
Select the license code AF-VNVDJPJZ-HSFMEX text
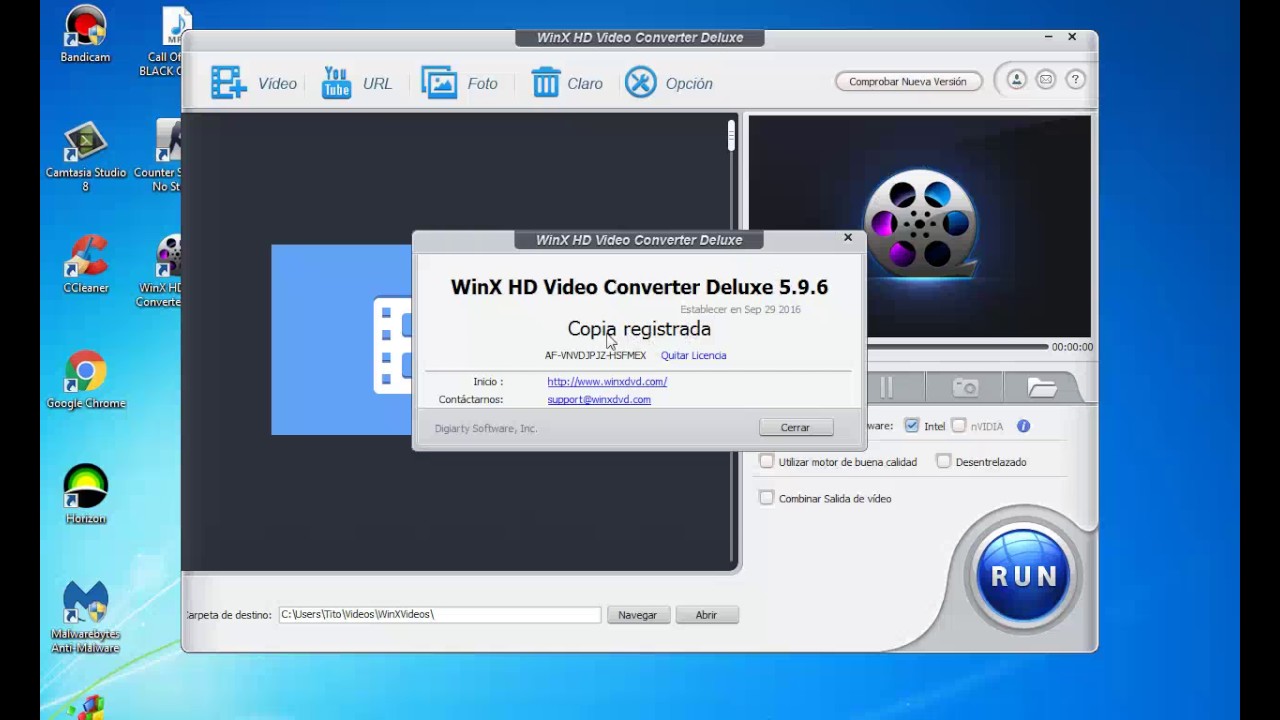coord(595,355)
